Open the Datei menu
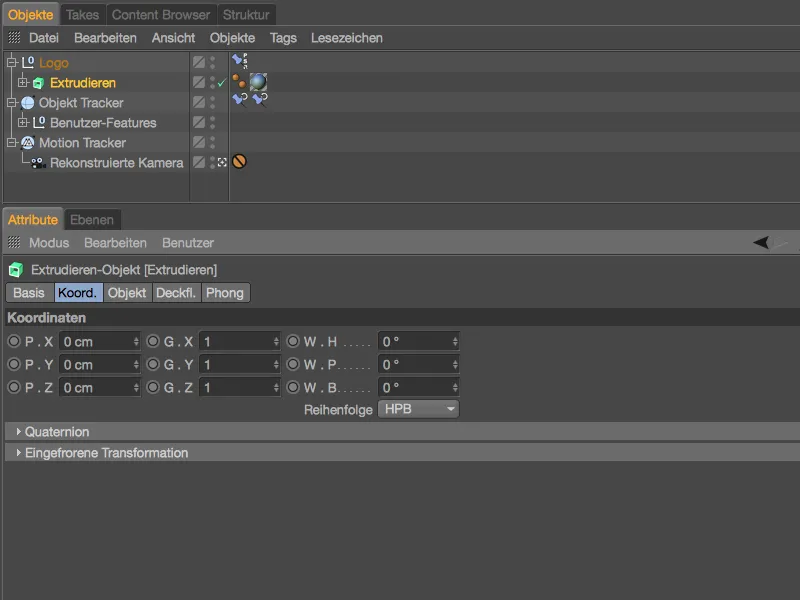Image resolution: width=800 pixels, height=600 pixels. (x=44, y=38)
